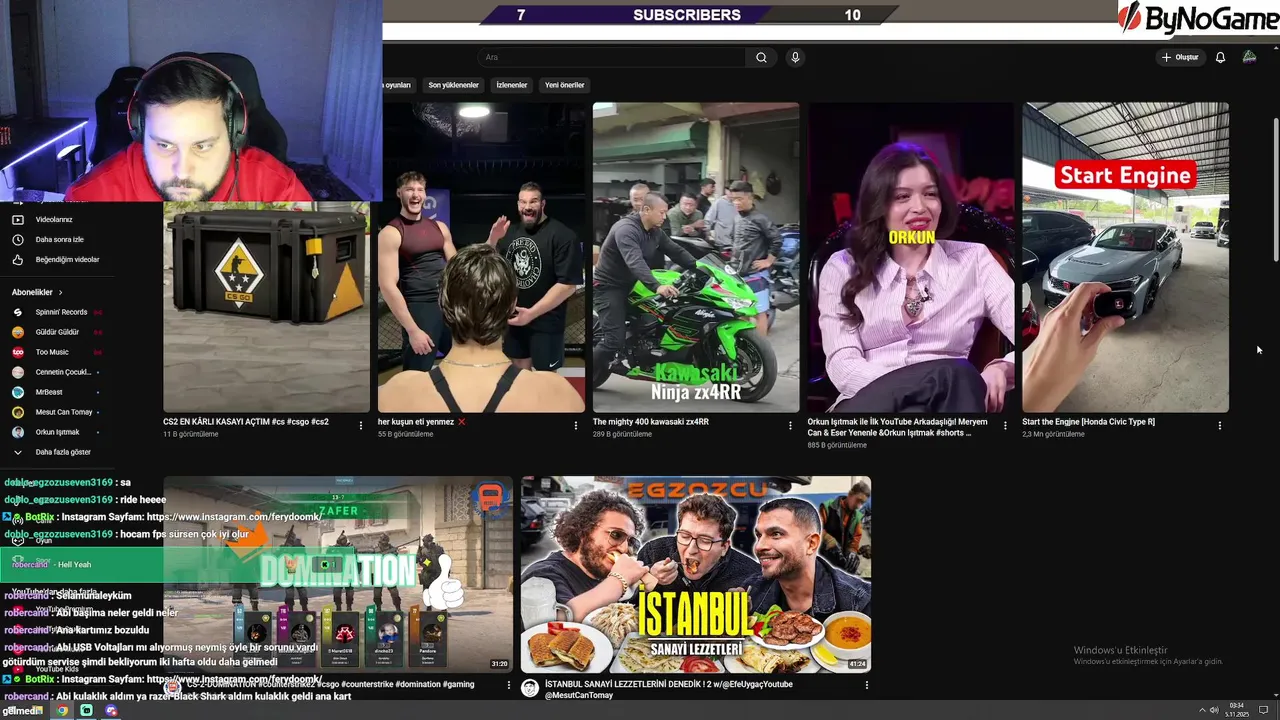The width and height of the screenshot is (1280, 720).
Task: Open options menu for 'her kuşun eti yenmez'
Action: point(576,425)
